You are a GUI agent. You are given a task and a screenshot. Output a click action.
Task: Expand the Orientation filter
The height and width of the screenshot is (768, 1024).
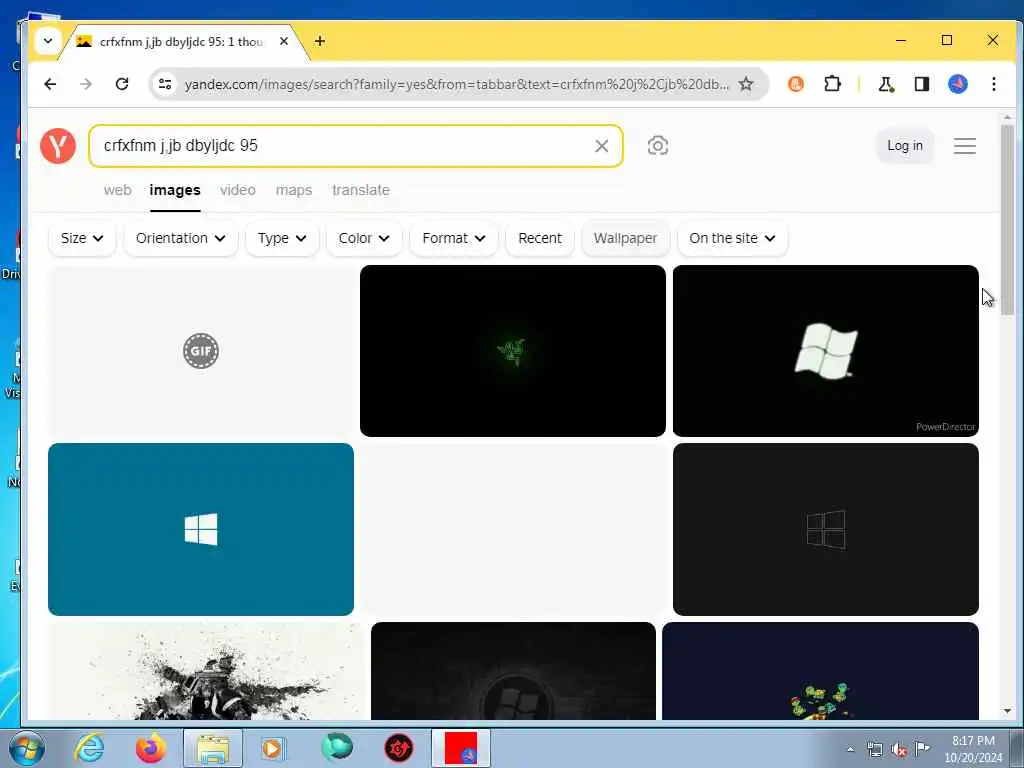(181, 238)
